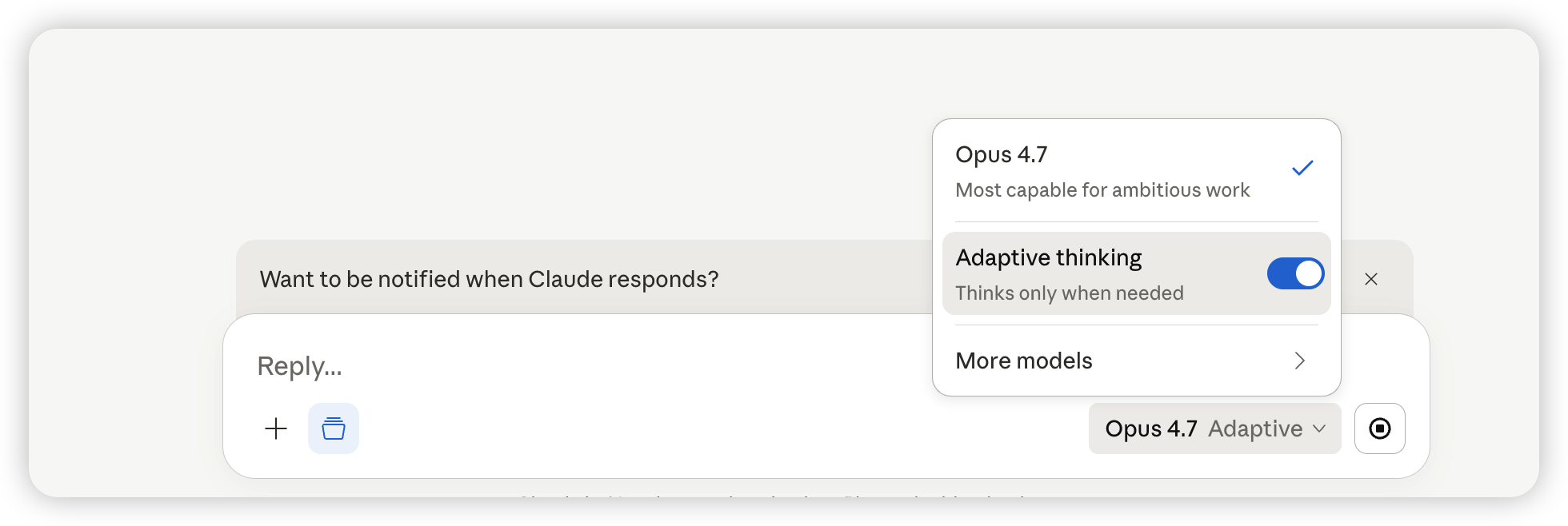The image size is (1568, 526).
Task: Click the Opus 4.7 text in the bottom selector
Action: 1150,429
